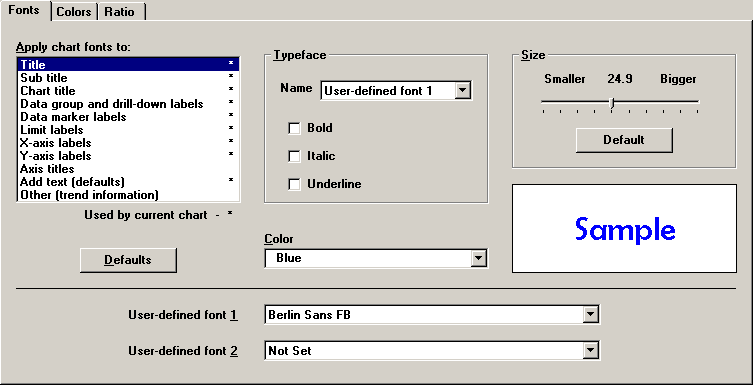Select Y-axis labels entry

point(128,156)
